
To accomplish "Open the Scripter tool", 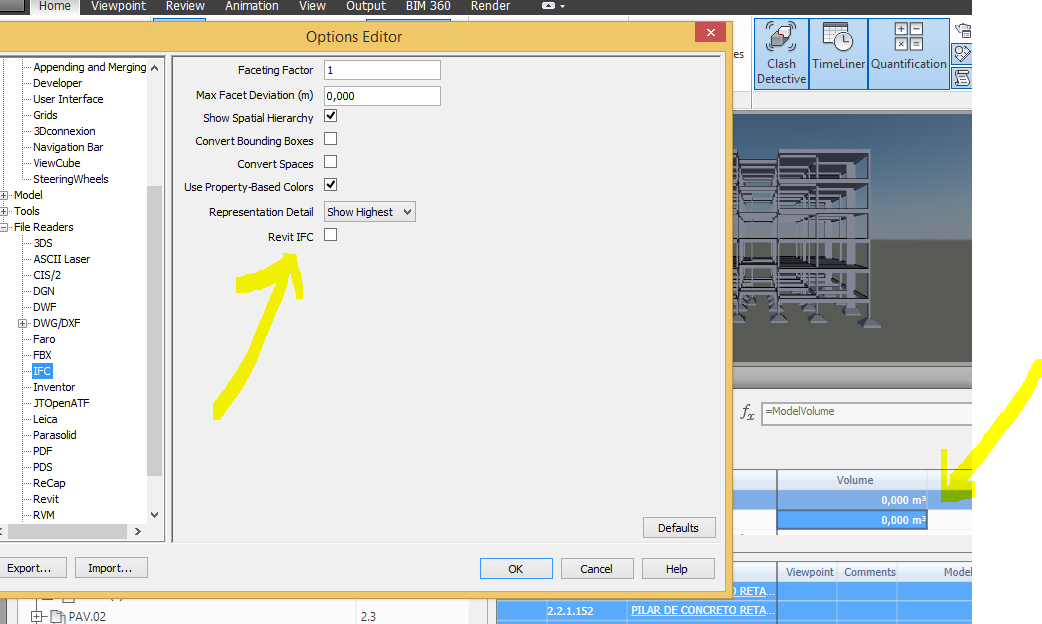I will click(962, 78).
